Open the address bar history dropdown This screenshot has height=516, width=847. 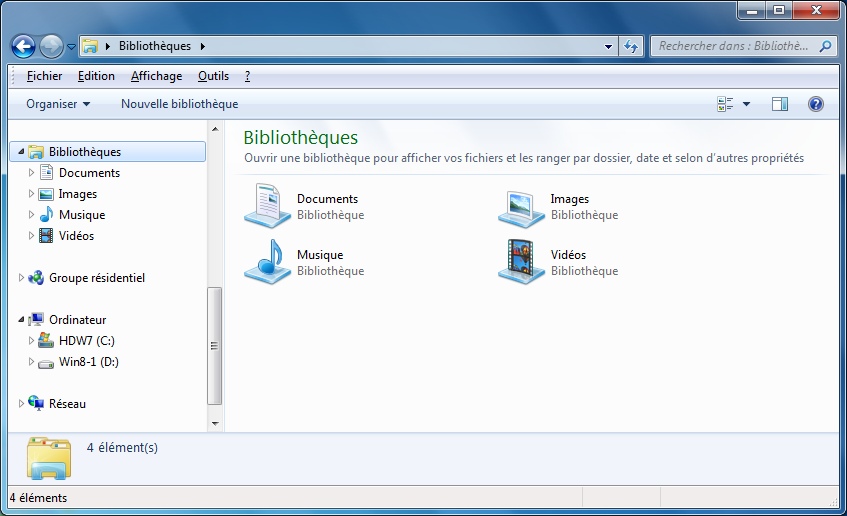(x=608, y=46)
